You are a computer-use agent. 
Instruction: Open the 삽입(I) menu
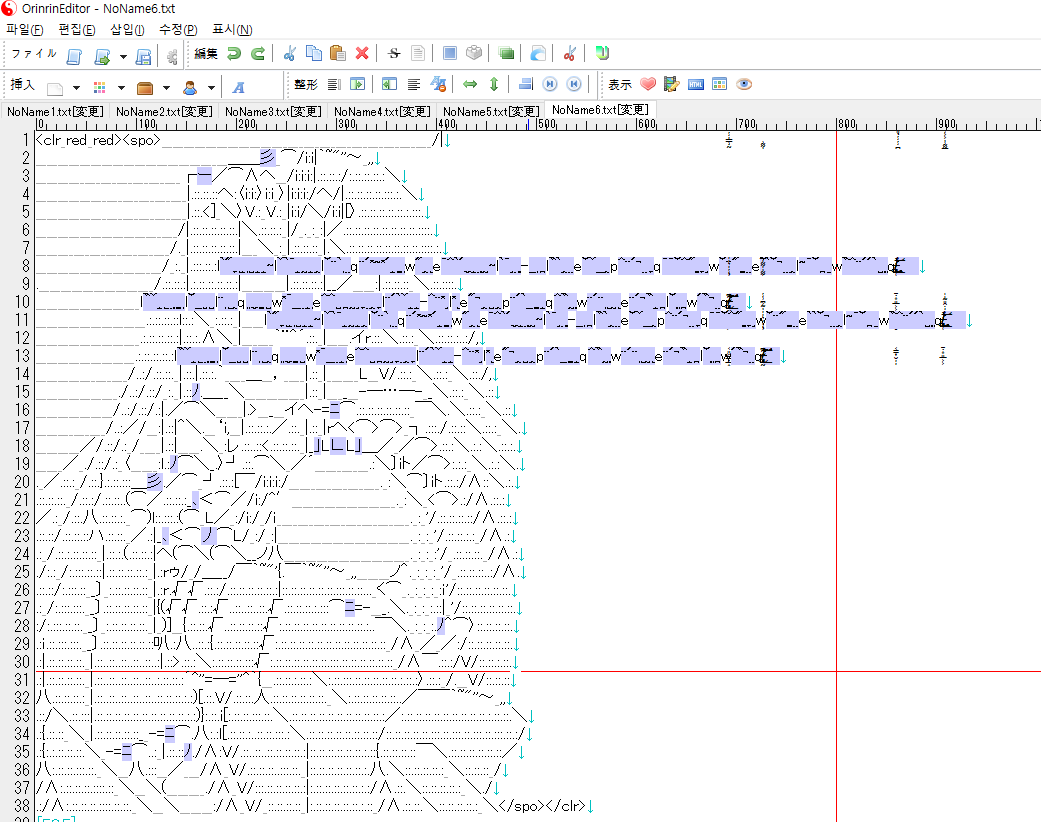click(x=127, y=29)
